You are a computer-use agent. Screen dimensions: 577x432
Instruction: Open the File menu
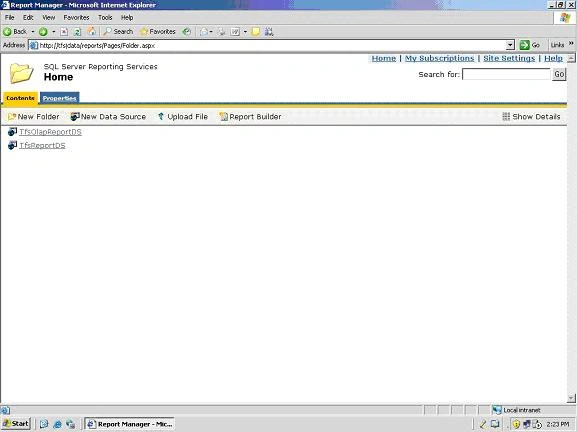point(10,17)
